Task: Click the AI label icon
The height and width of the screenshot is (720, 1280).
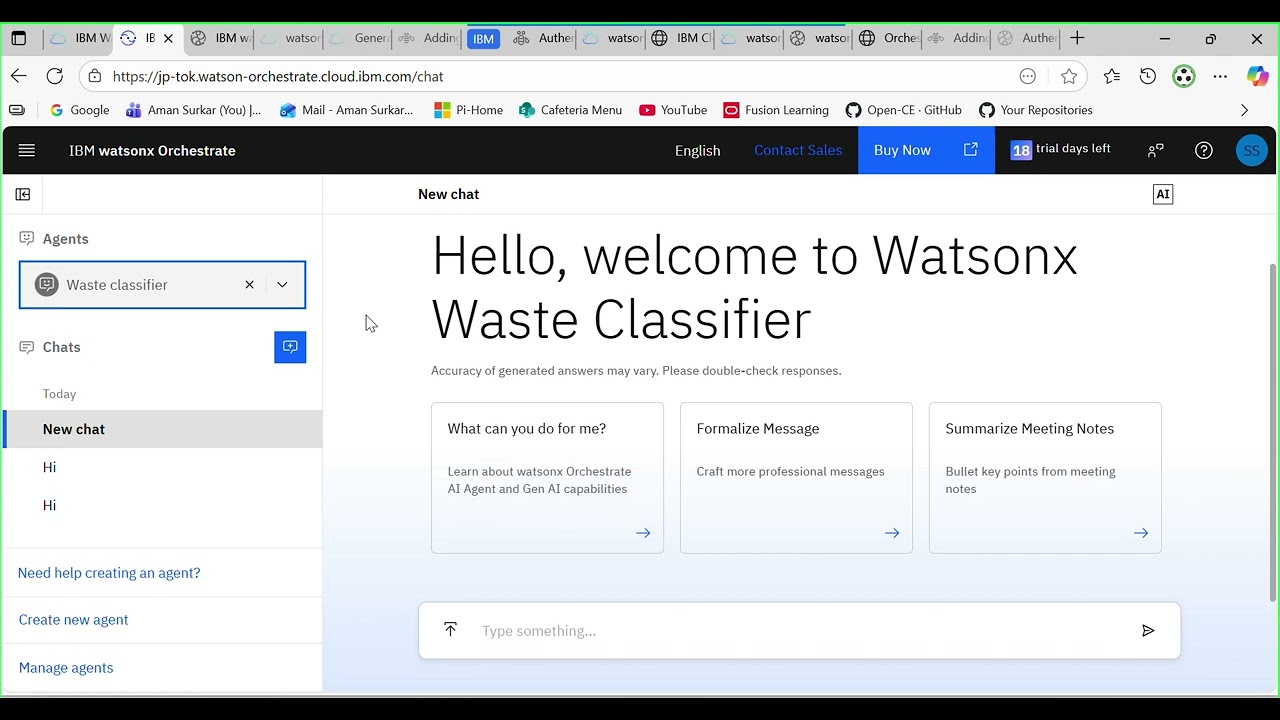Action: point(1163,194)
